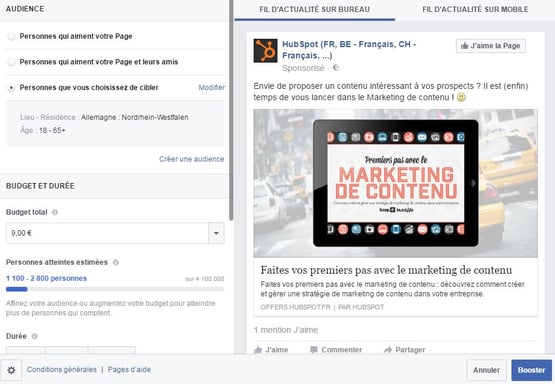Click the Personnes atteintes estimées info icon
Image resolution: width=555 pixels, height=384 pixels.
(x=115, y=262)
